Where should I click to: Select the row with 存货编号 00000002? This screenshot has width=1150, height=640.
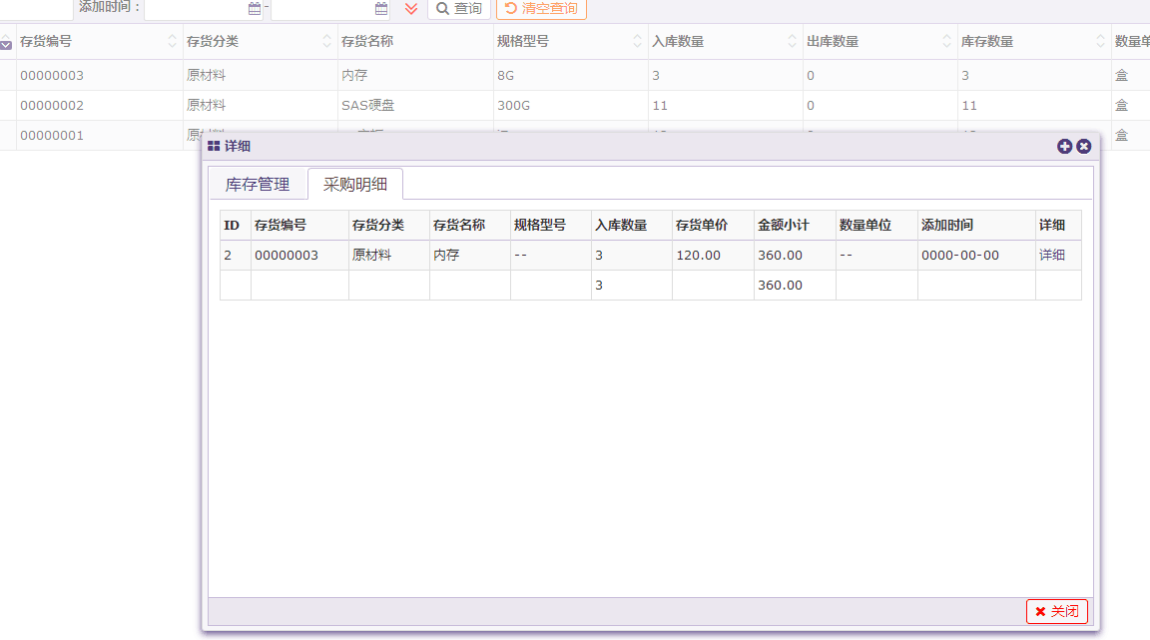[52, 105]
